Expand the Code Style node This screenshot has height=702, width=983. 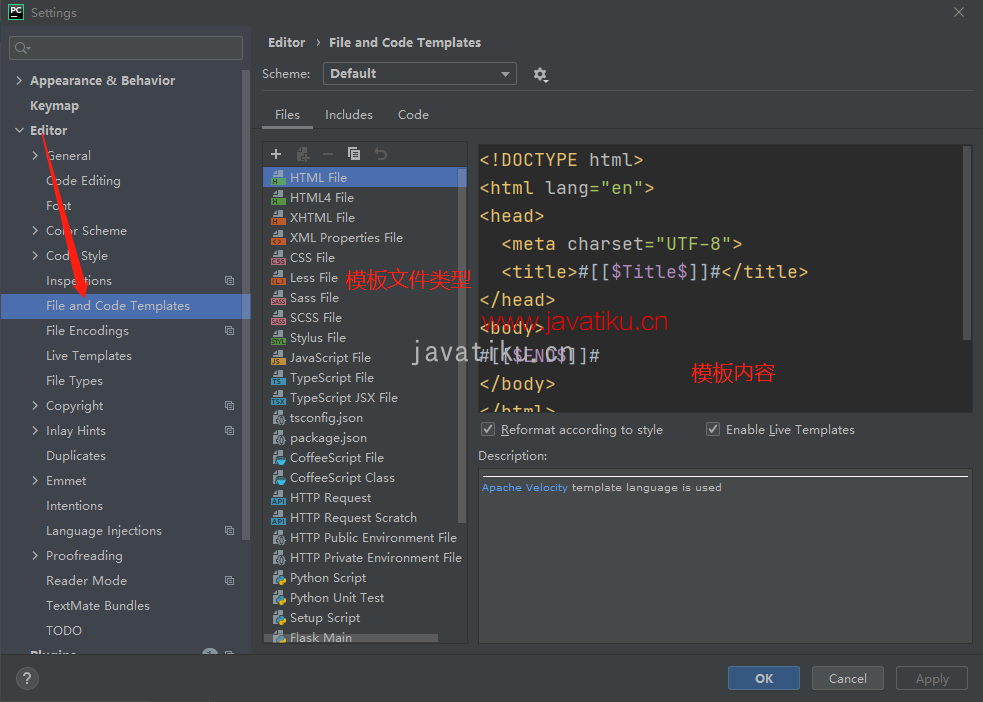(x=35, y=256)
